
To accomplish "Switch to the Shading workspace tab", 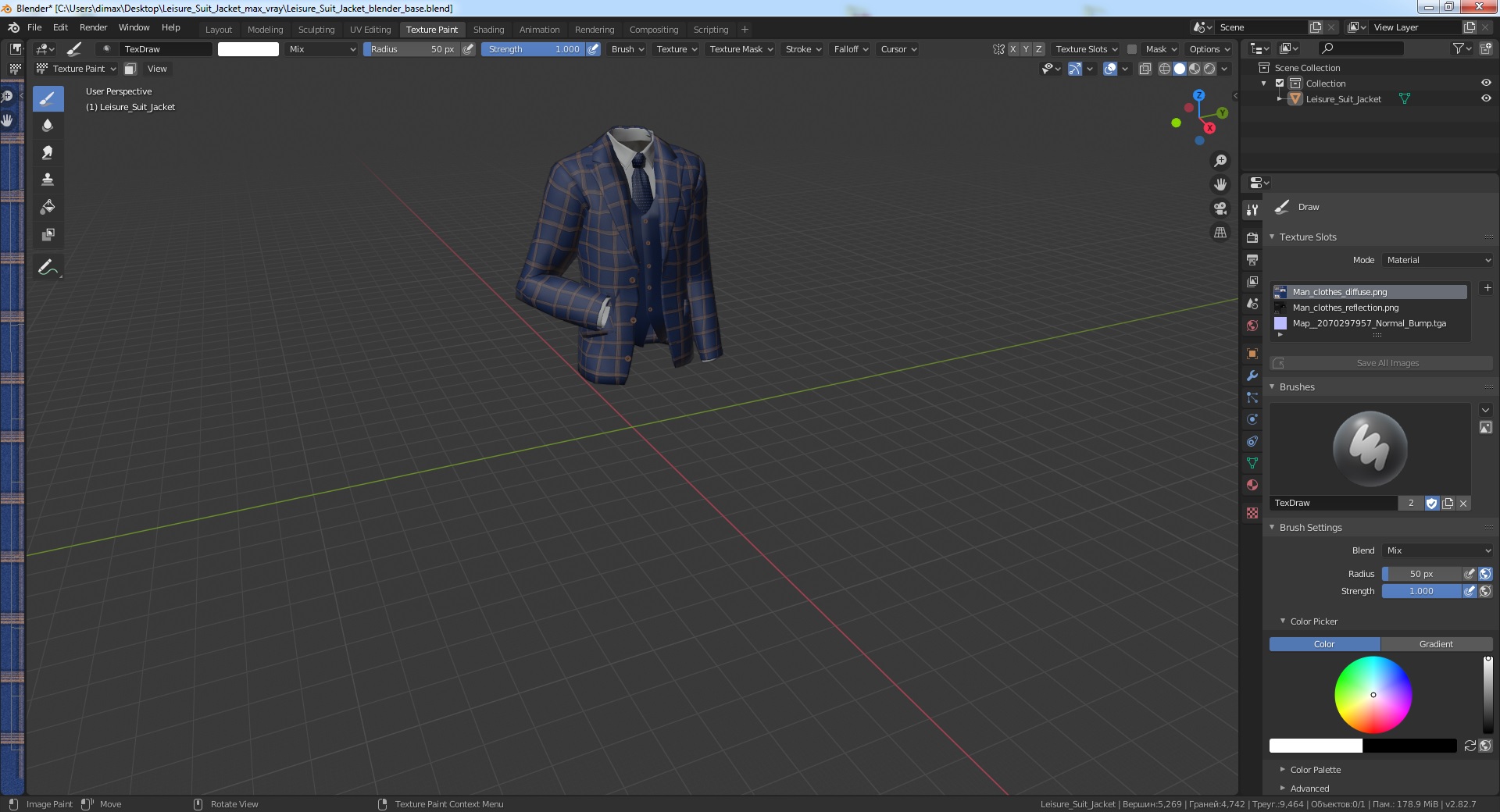I will pos(488,30).
